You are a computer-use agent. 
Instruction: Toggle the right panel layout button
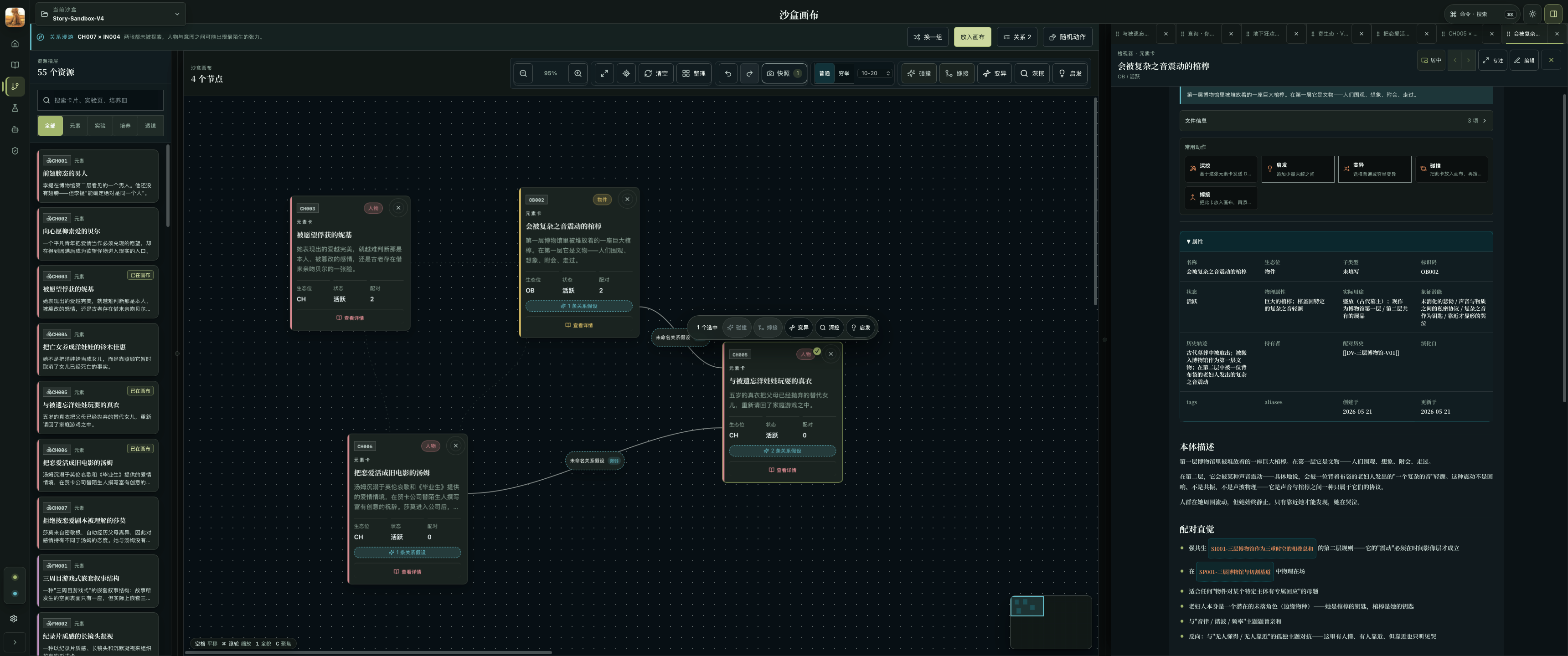(x=1553, y=14)
